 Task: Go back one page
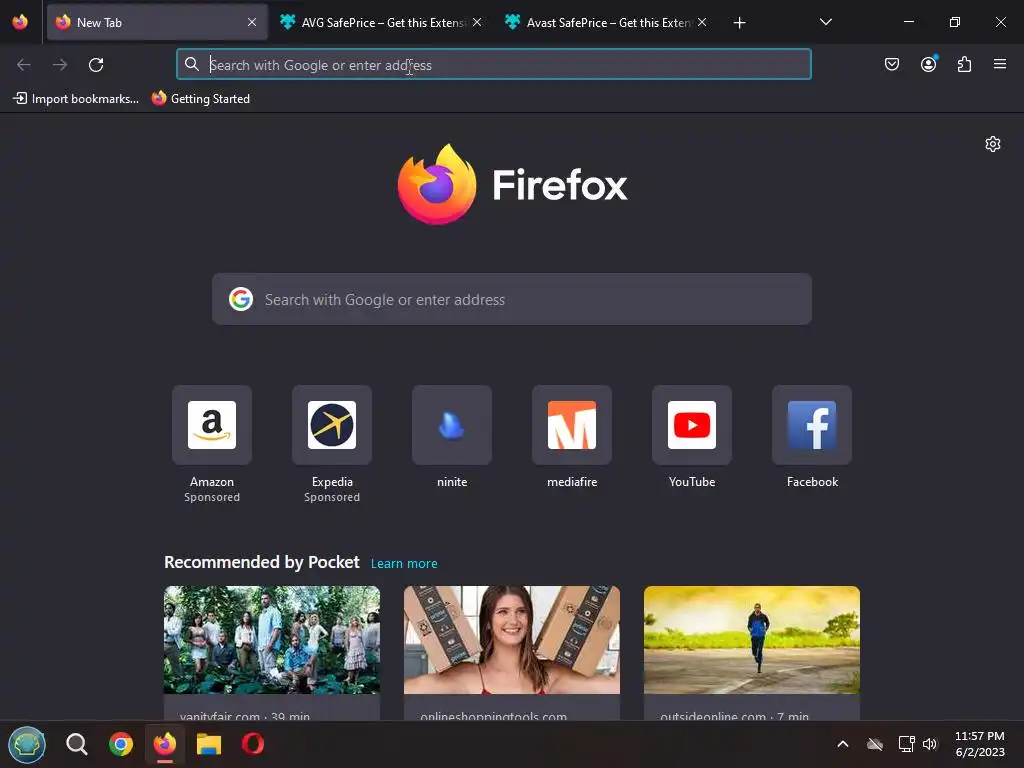24,64
